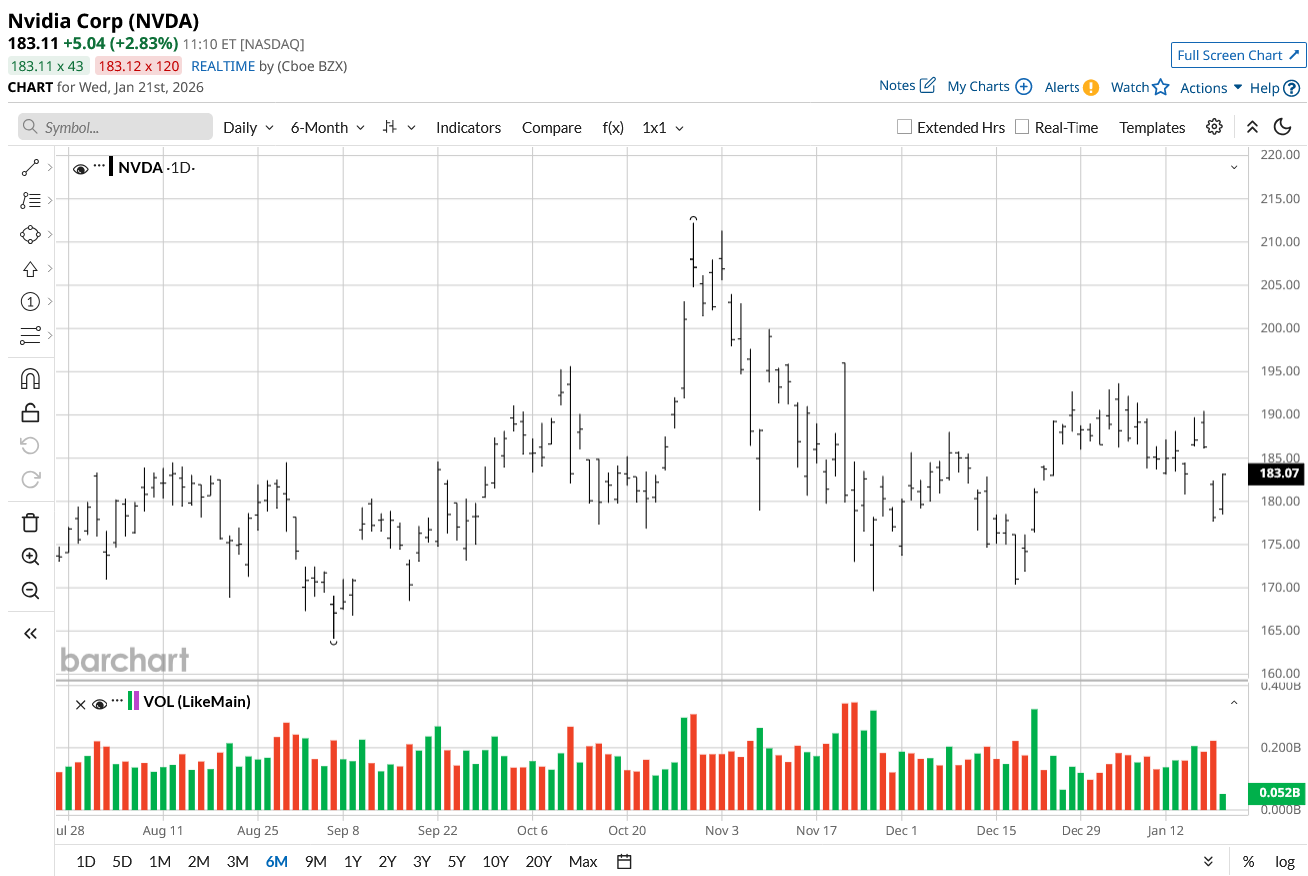Select the up arrow marker tool

tap(30, 268)
